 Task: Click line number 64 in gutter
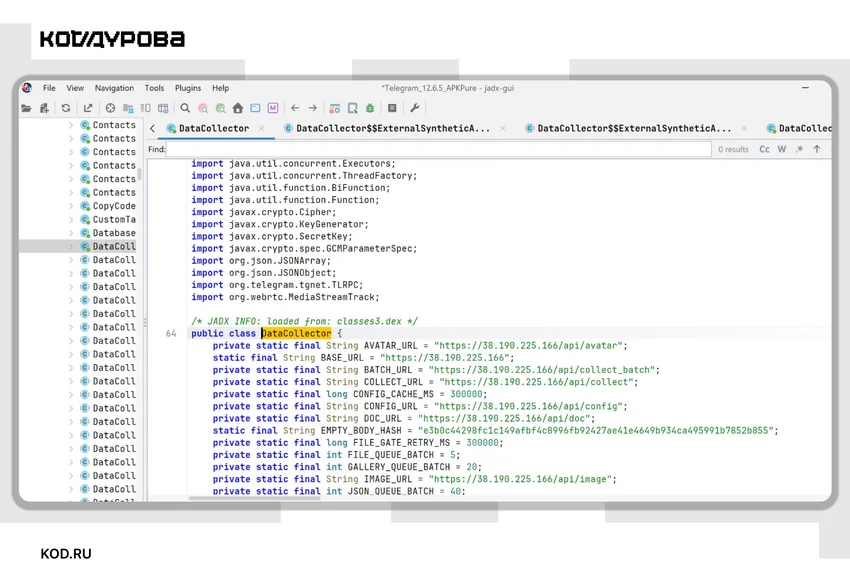tap(171, 333)
